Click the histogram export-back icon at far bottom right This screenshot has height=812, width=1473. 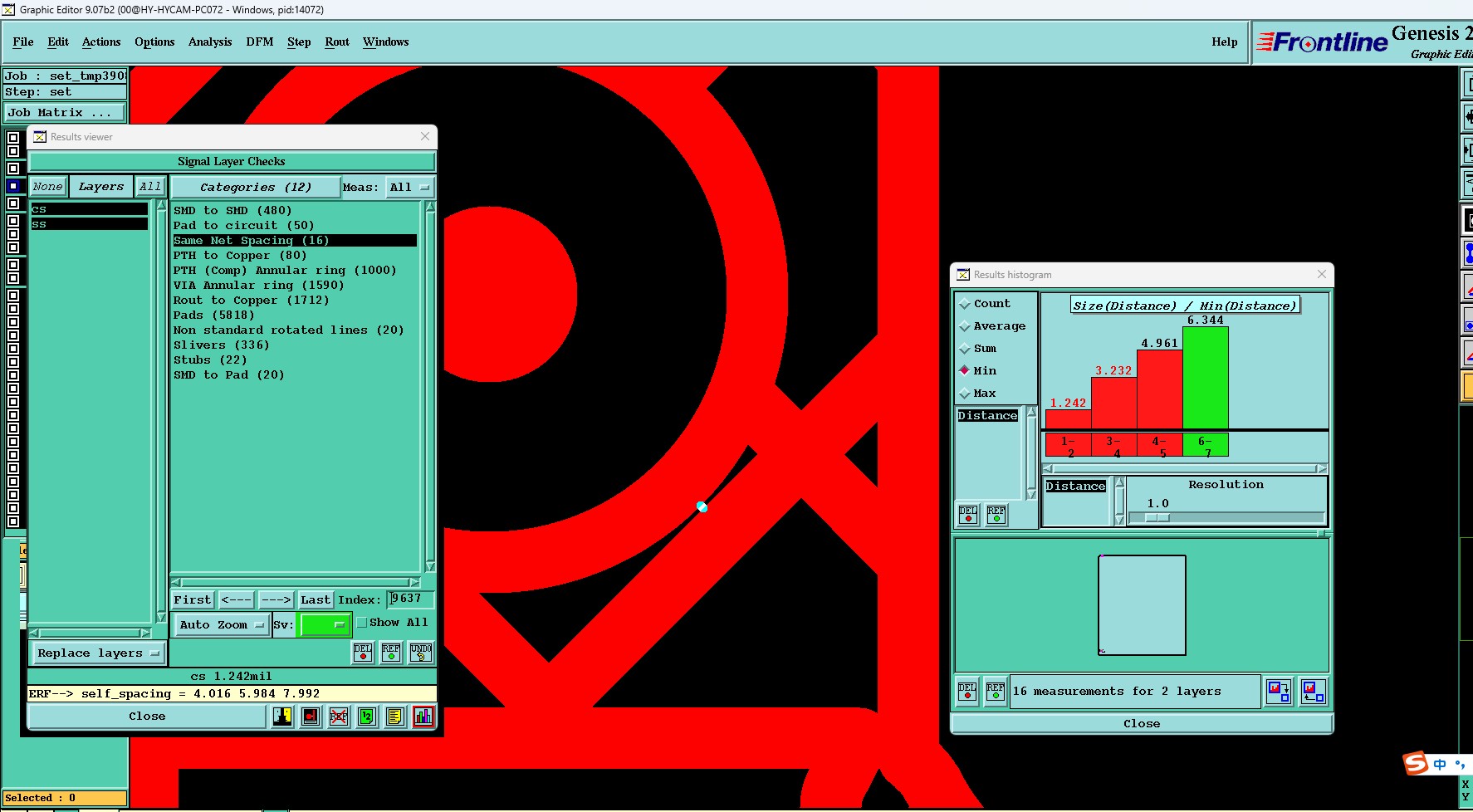(1313, 692)
